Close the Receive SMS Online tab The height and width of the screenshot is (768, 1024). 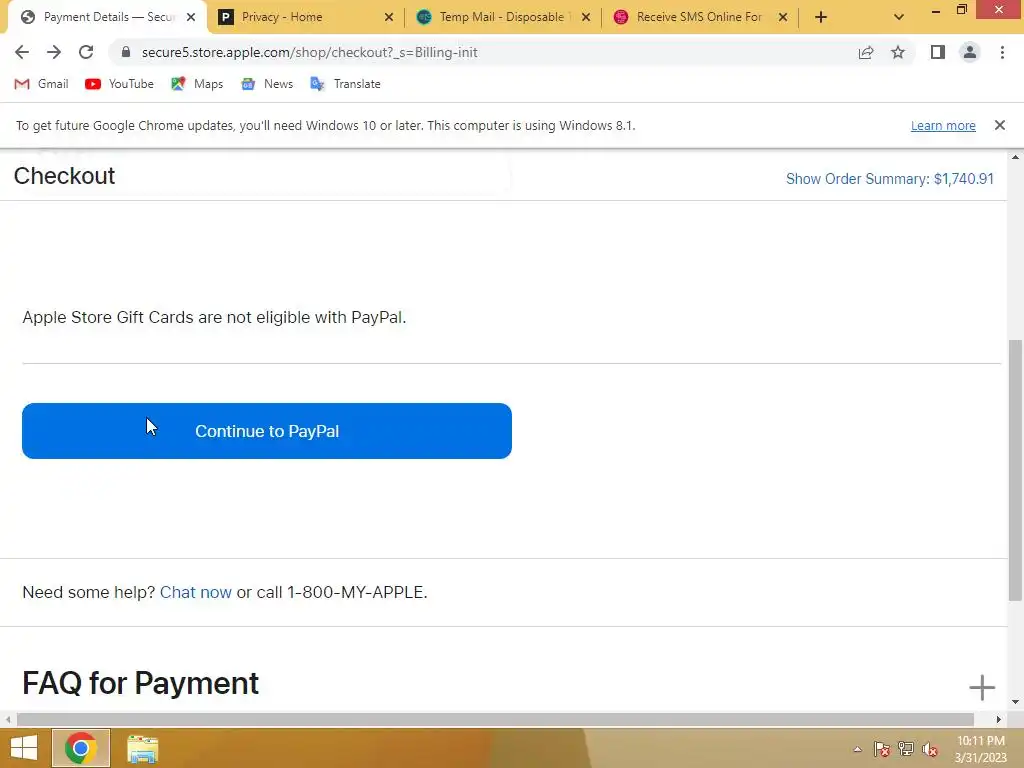pyautogui.click(x=783, y=17)
